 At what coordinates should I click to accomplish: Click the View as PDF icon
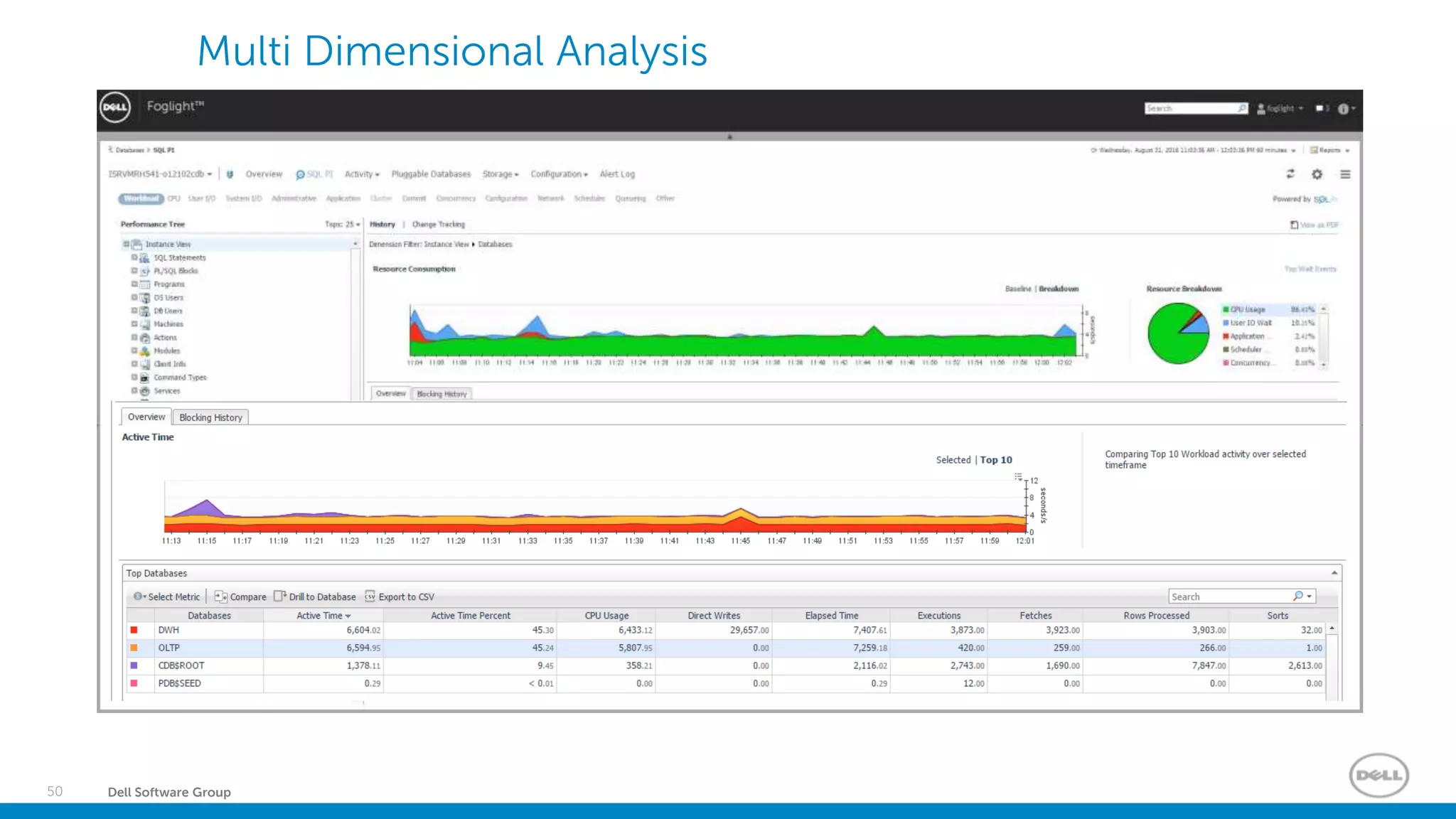click(x=1294, y=225)
